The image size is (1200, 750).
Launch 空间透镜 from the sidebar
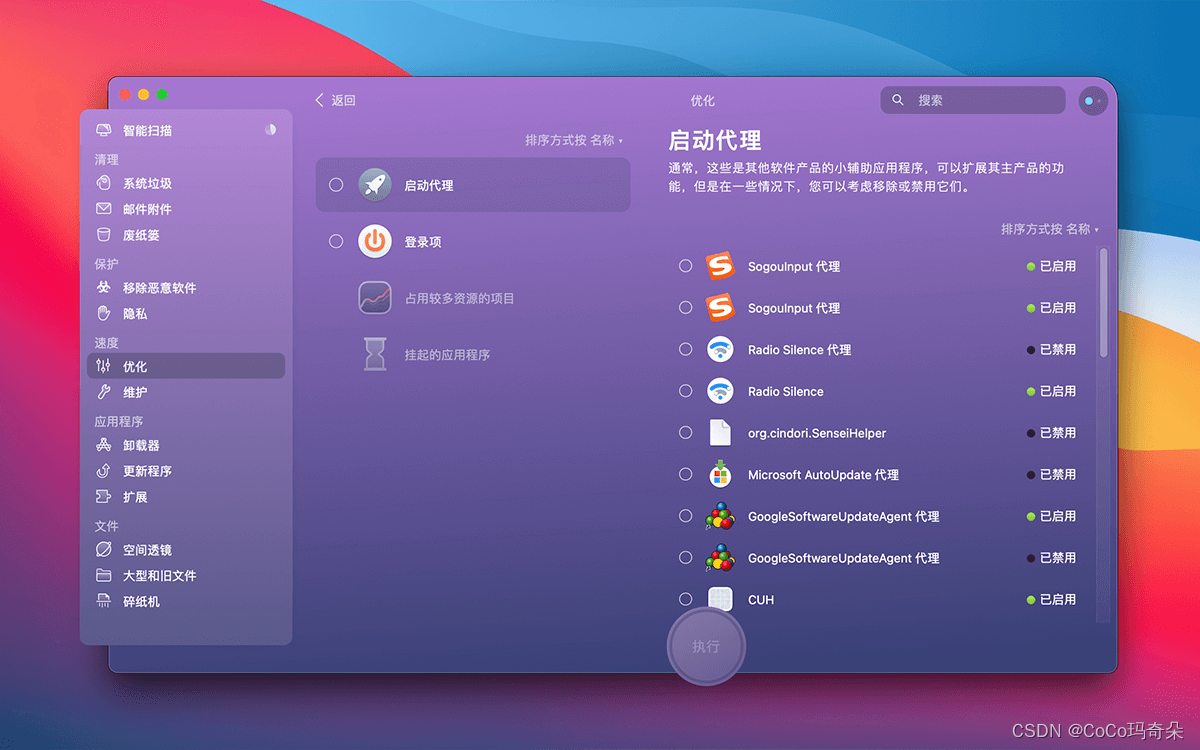[x=185, y=550]
